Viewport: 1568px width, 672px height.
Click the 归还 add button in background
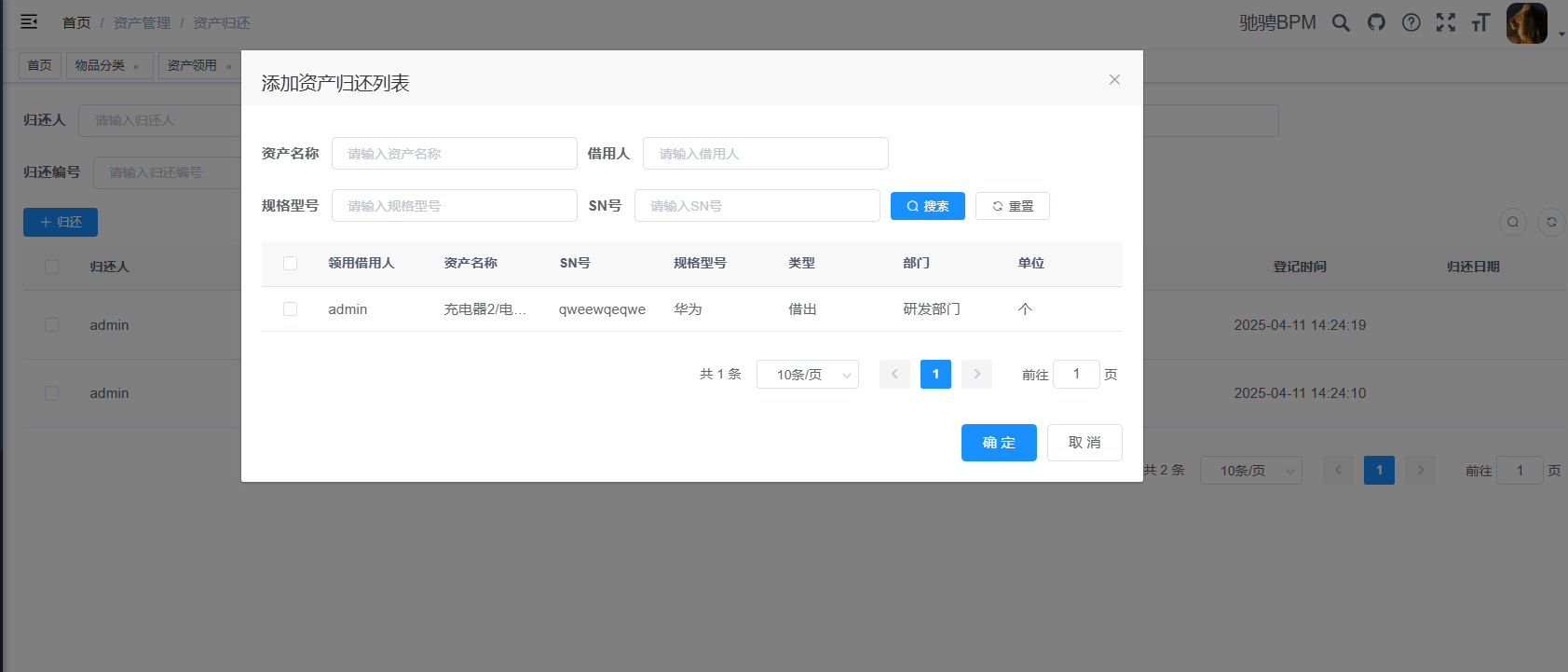pos(61,222)
